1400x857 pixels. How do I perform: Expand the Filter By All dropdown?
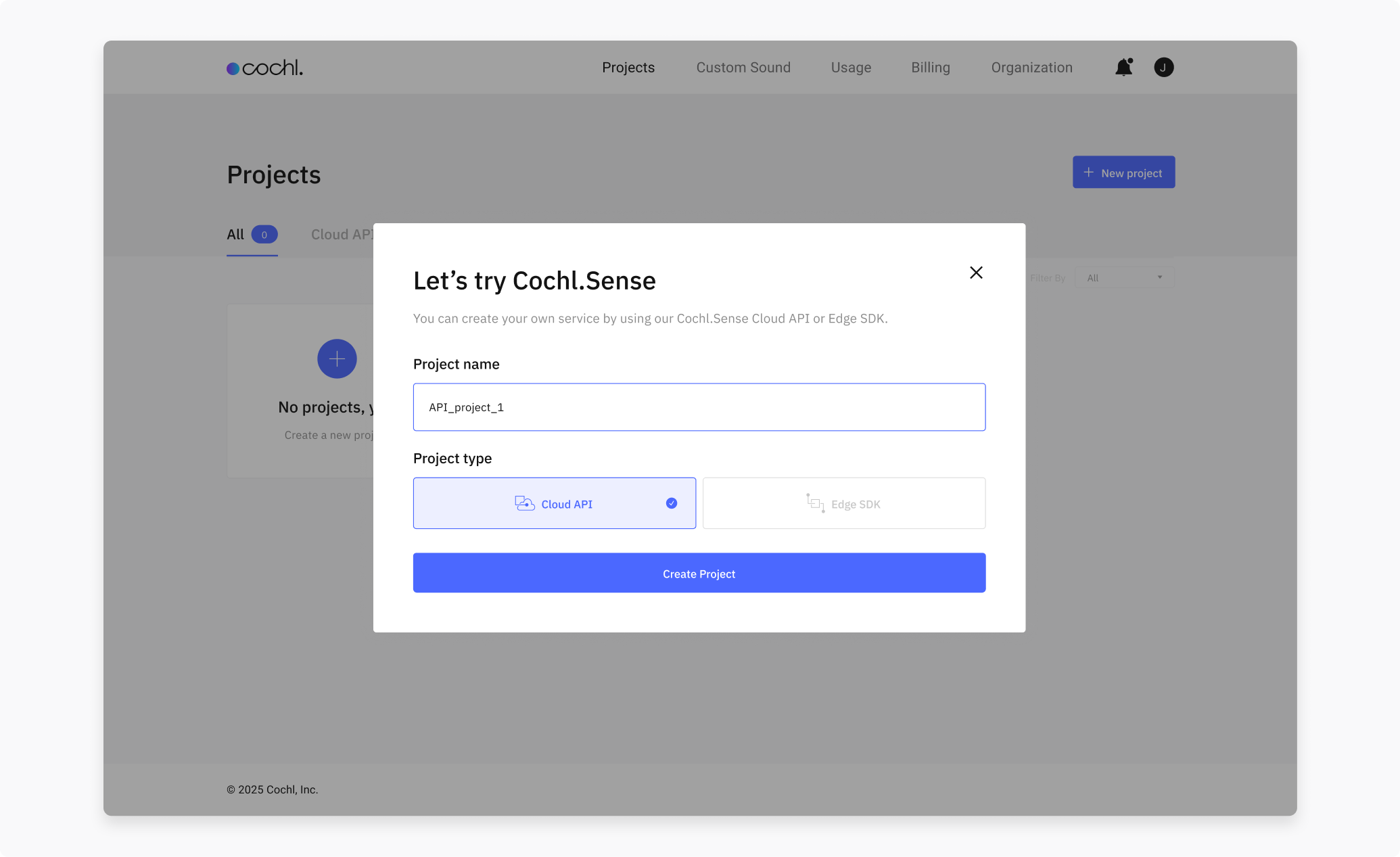1124,277
